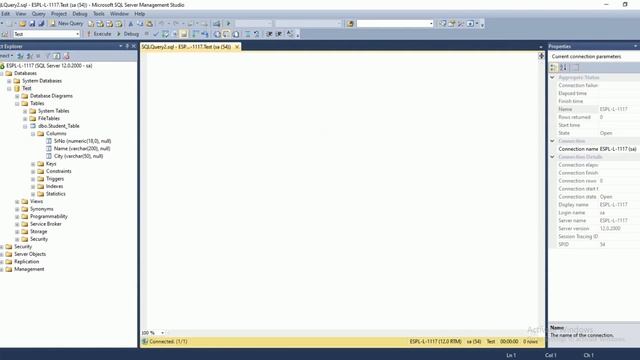
Task: Click the Start debugging arrow icon
Action: [x=229, y=24]
